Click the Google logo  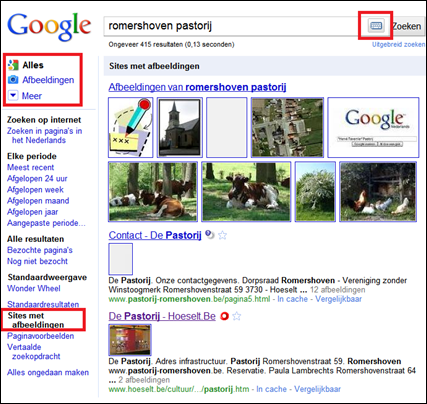(x=49, y=27)
